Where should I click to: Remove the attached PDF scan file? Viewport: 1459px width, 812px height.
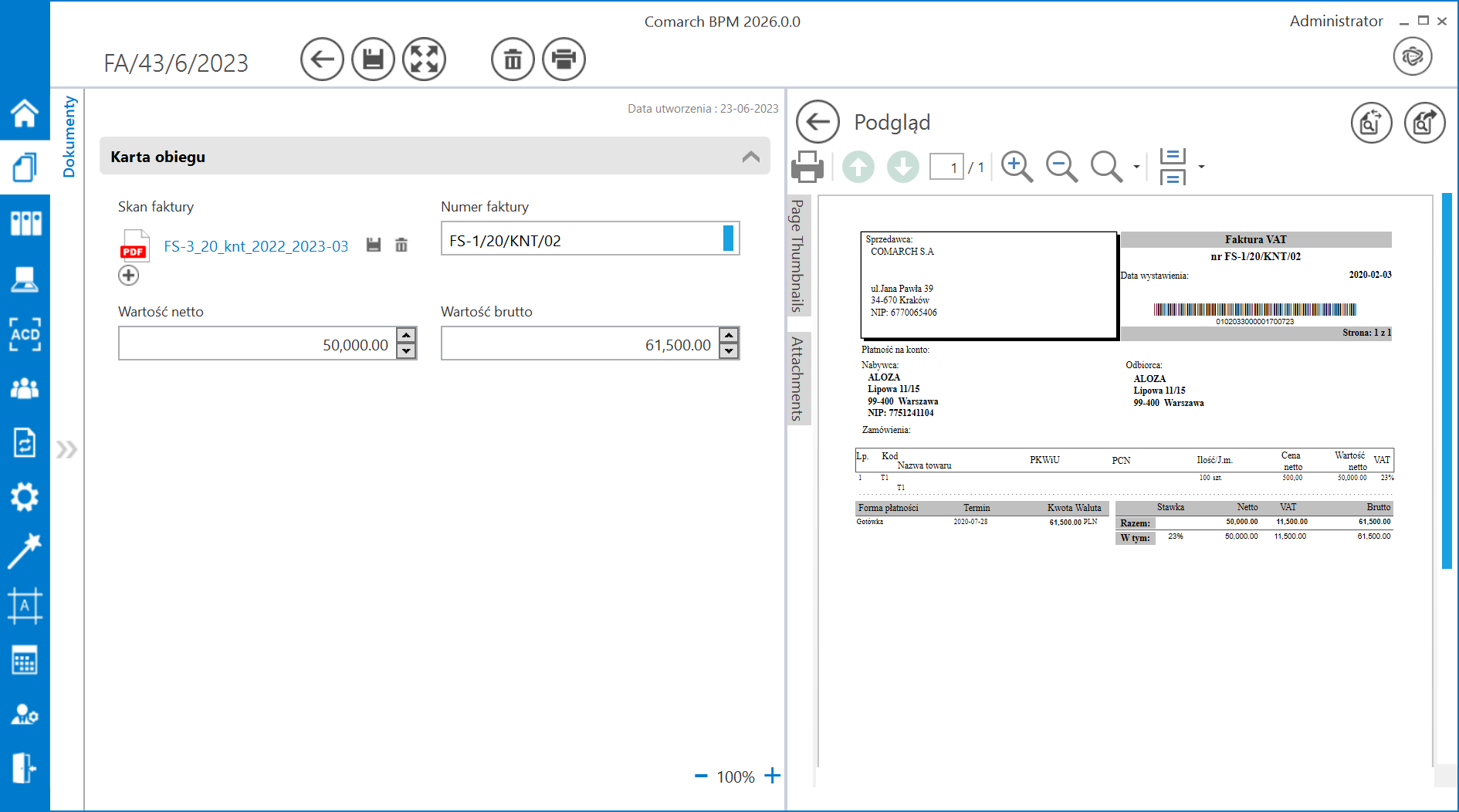(x=401, y=245)
